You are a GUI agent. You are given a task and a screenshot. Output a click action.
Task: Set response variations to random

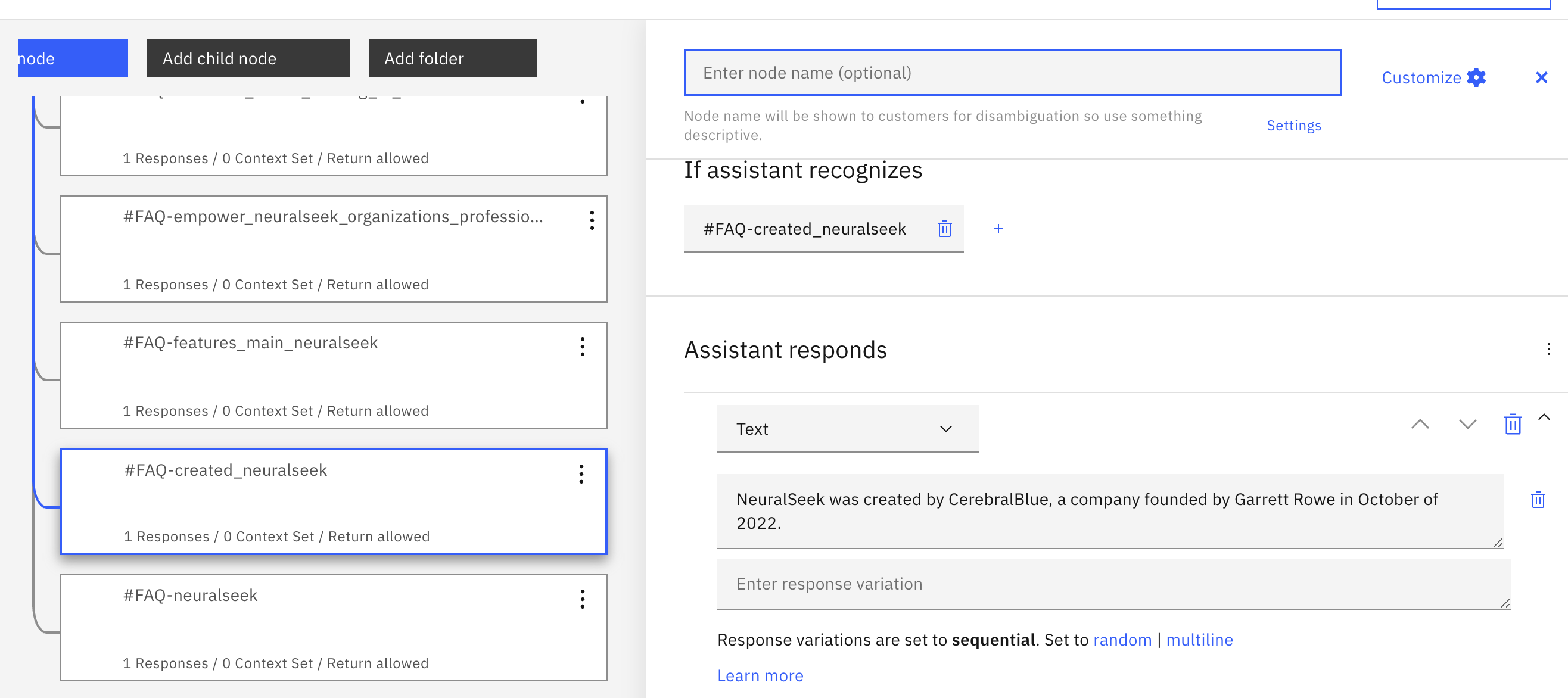pyautogui.click(x=1122, y=640)
